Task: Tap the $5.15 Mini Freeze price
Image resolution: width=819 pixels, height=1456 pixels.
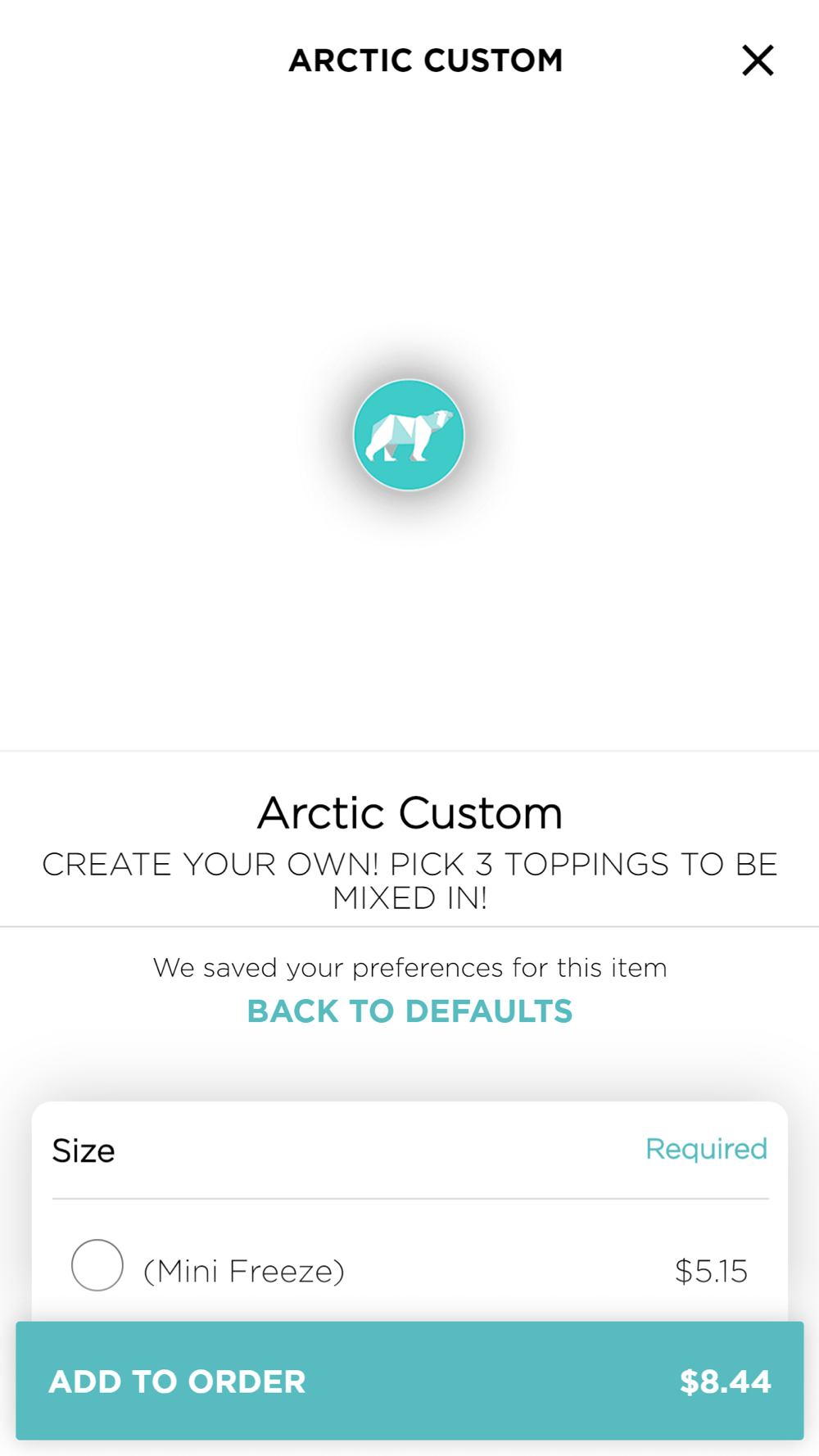Action: (711, 1271)
